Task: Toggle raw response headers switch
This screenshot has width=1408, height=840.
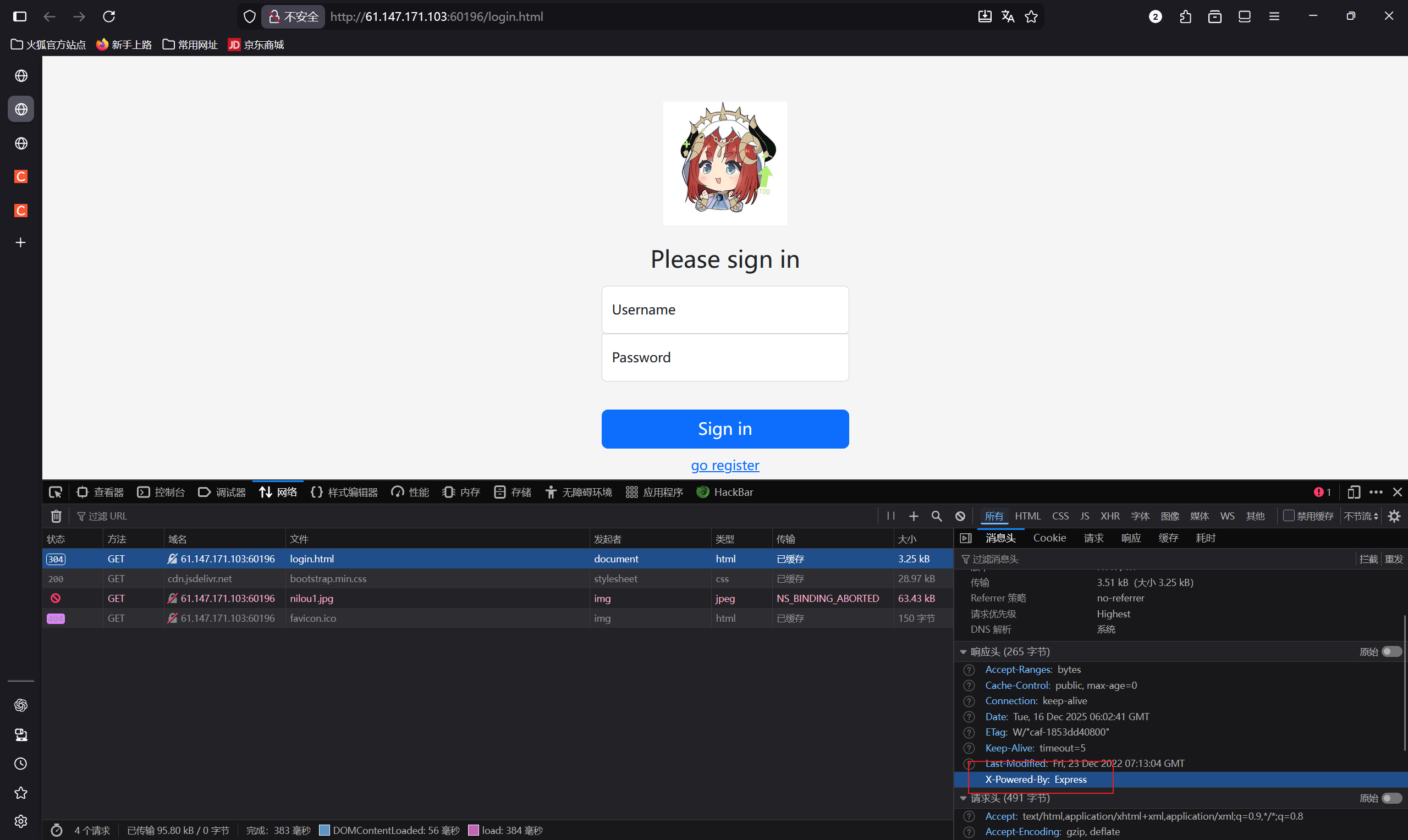Action: point(1391,651)
